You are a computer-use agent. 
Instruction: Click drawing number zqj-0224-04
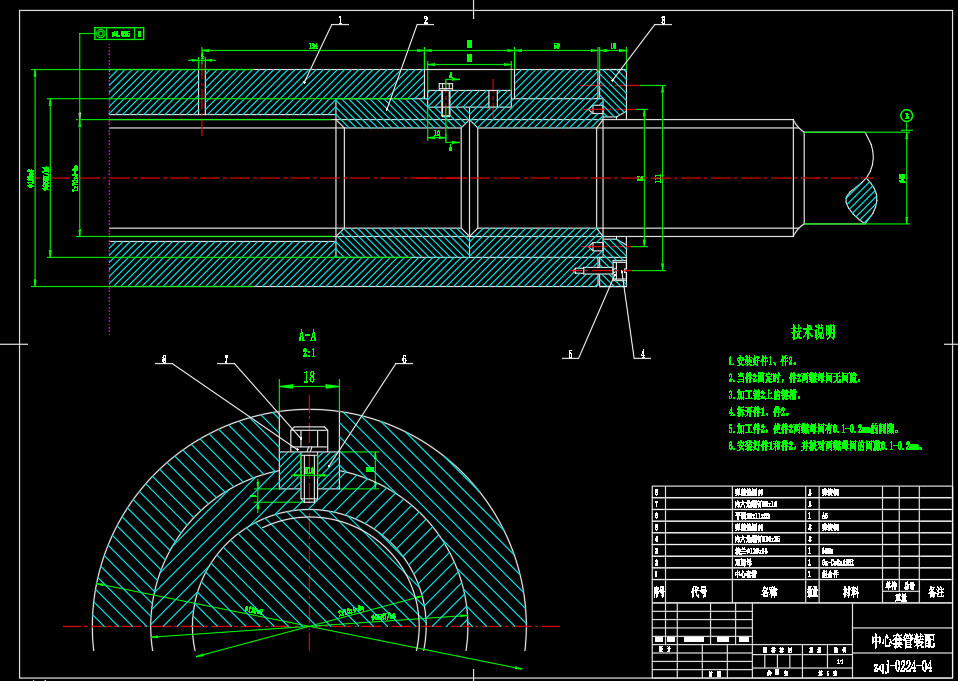click(x=902, y=666)
